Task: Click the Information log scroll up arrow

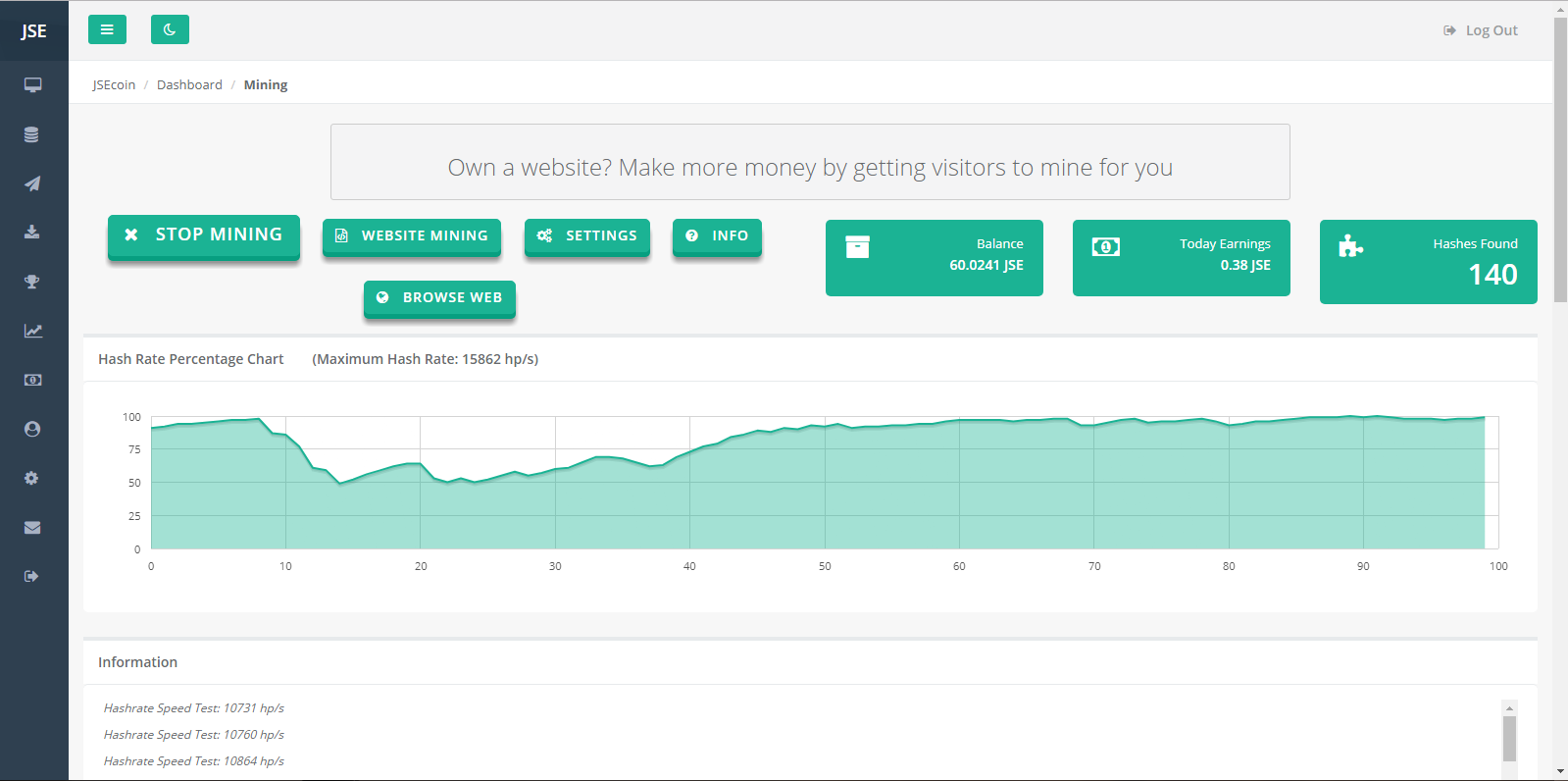Action: pos(1510,707)
